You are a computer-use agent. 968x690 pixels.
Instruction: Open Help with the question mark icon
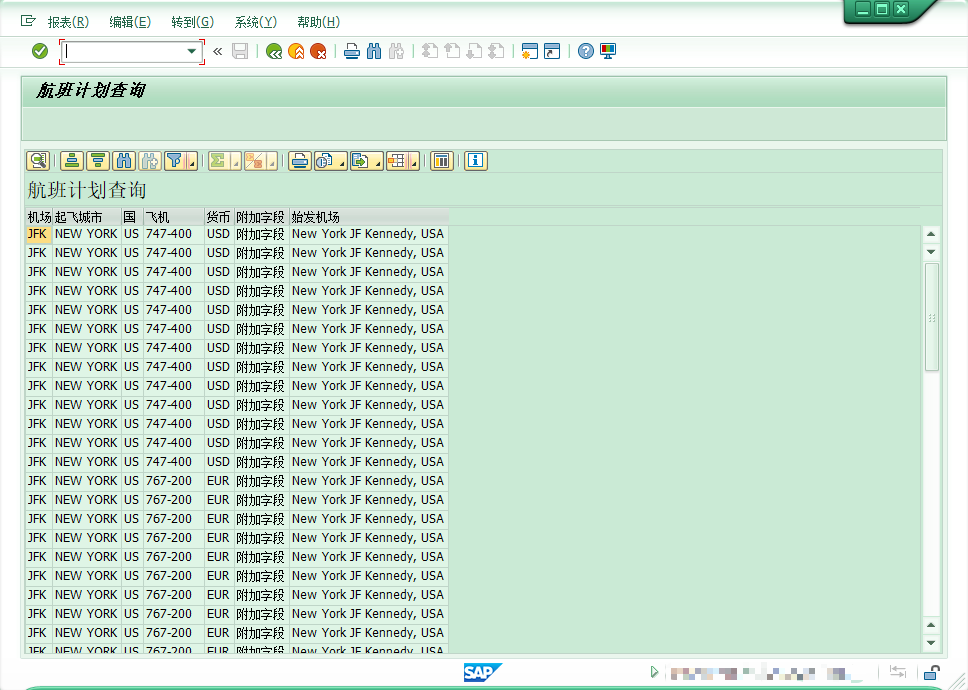click(586, 51)
